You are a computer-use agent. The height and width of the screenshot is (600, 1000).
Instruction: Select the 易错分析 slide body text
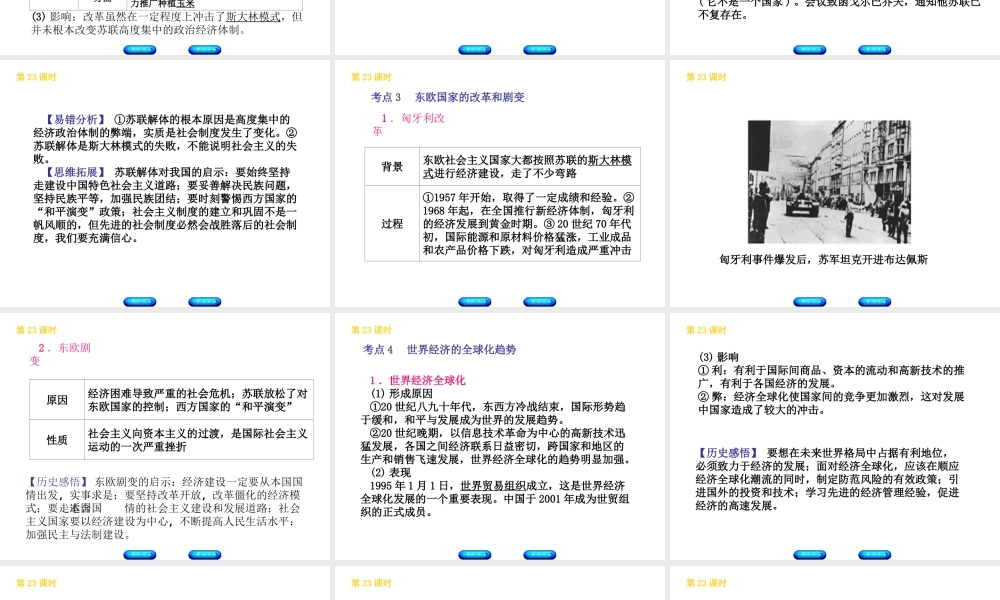click(165, 179)
